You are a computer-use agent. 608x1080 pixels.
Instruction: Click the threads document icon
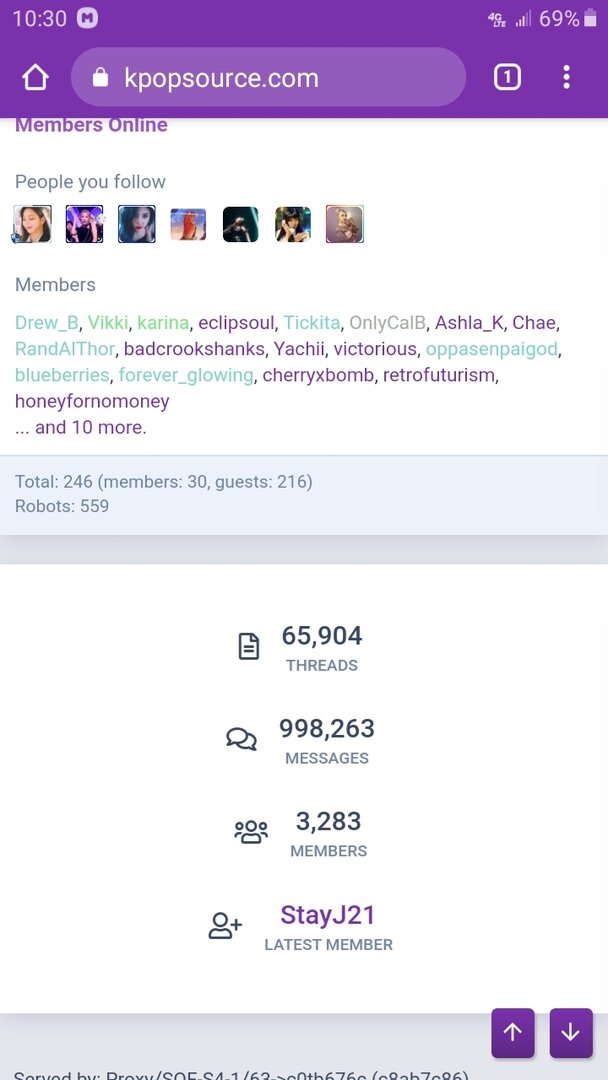coord(249,647)
